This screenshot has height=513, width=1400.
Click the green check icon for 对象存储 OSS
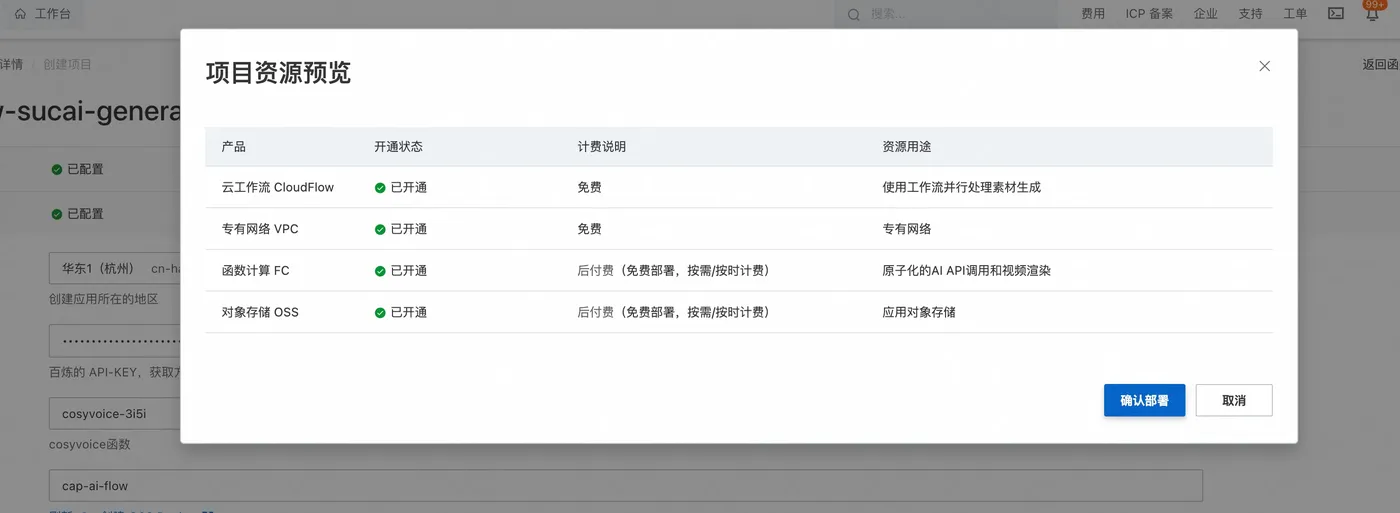pos(380,313)
